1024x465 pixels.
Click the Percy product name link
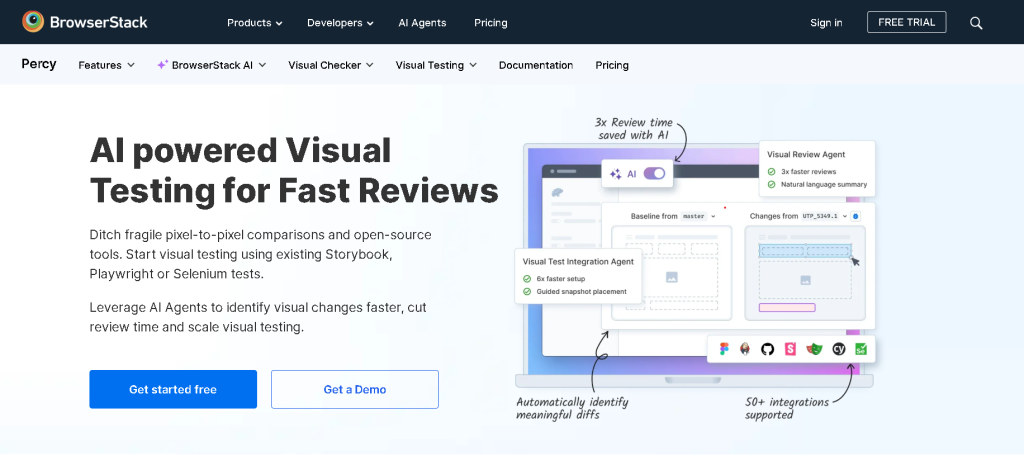39,64
